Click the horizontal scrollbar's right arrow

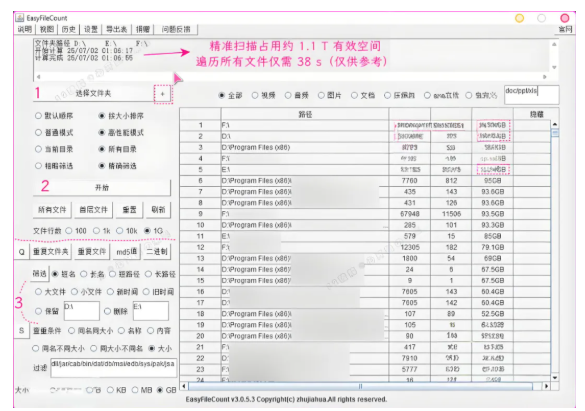pyautogui.click(x=546, y=386)
